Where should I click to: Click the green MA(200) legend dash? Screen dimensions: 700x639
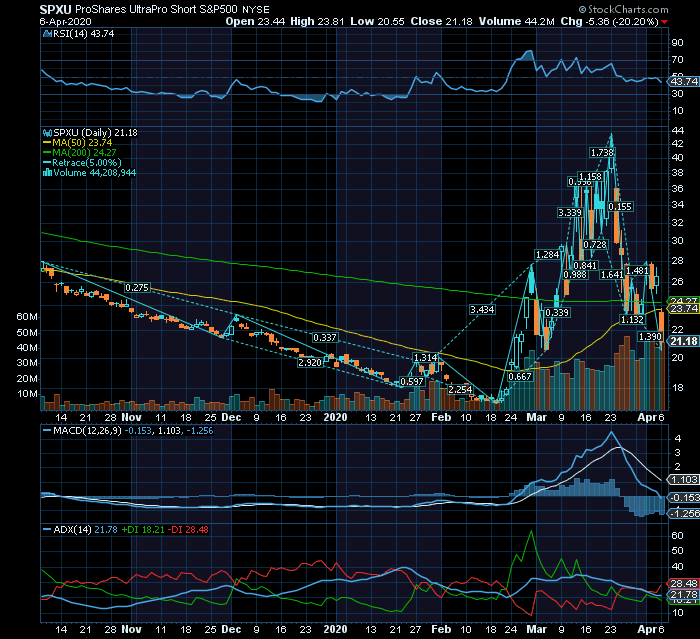pyautogui.click(x=47, y=153)
